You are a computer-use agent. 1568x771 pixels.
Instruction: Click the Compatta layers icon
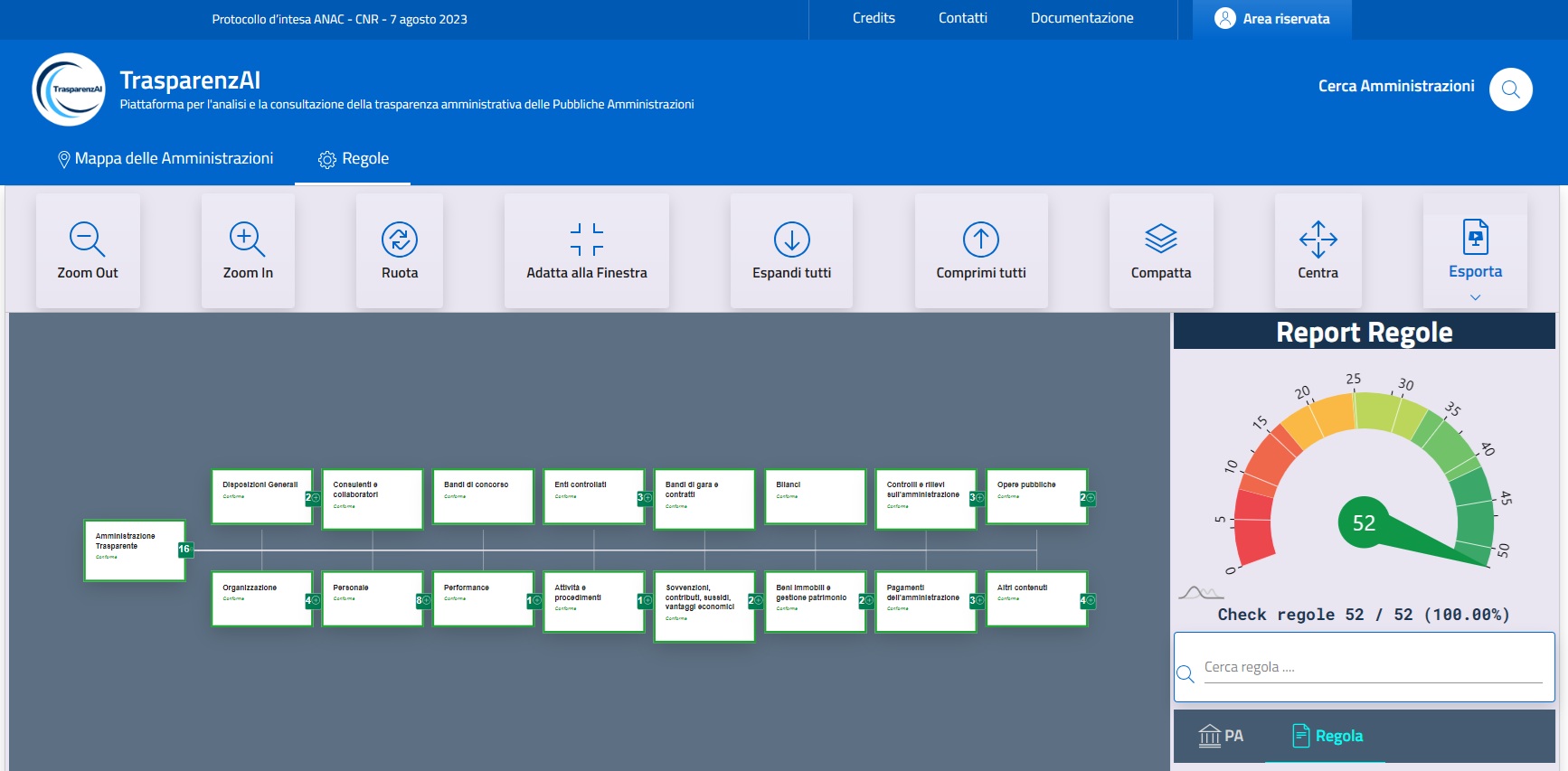point(1161,240)
